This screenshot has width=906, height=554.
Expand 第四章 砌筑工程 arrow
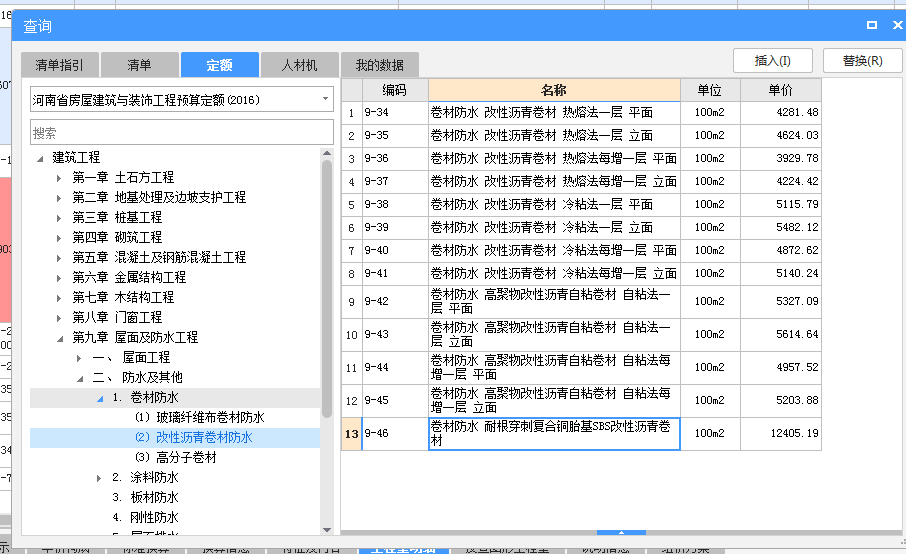(x=59, y=238)
